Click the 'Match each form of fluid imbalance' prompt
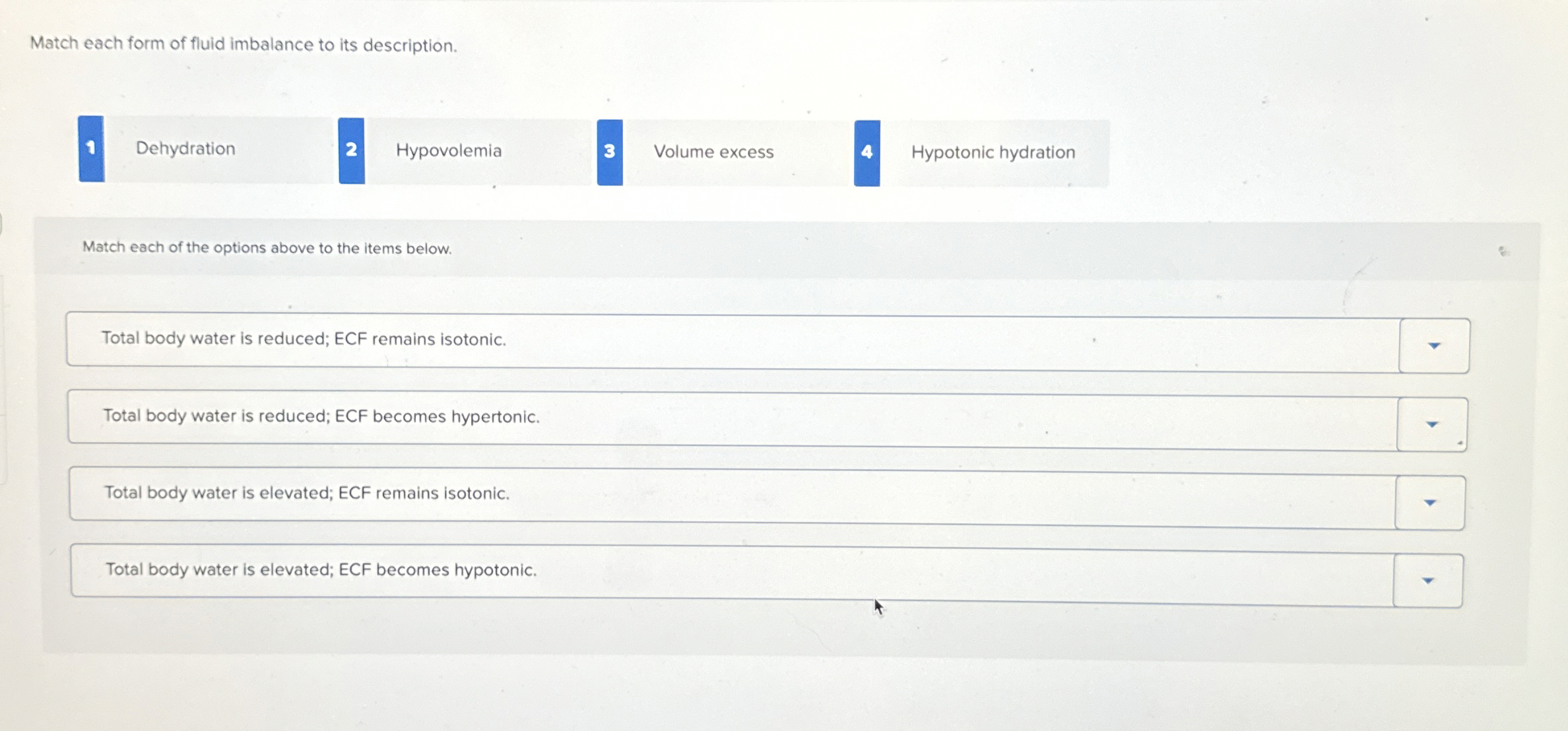Image resolution: width=1568 pixels, height=731 pixels. pos(244,44)
